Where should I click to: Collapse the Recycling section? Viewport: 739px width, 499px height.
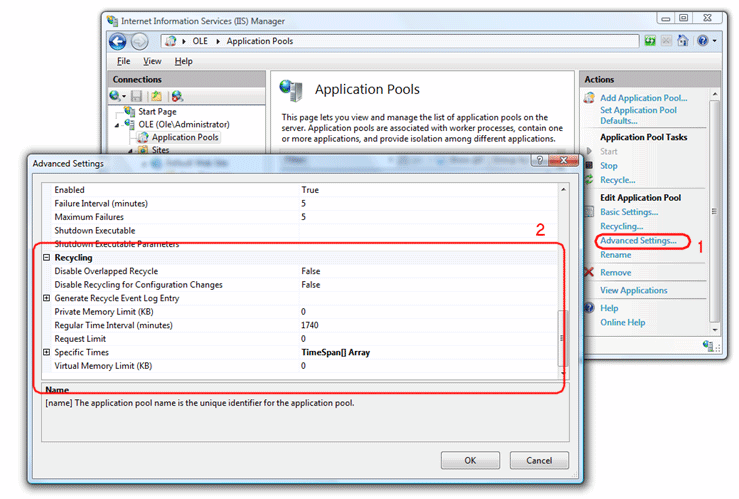coord(46,258)
